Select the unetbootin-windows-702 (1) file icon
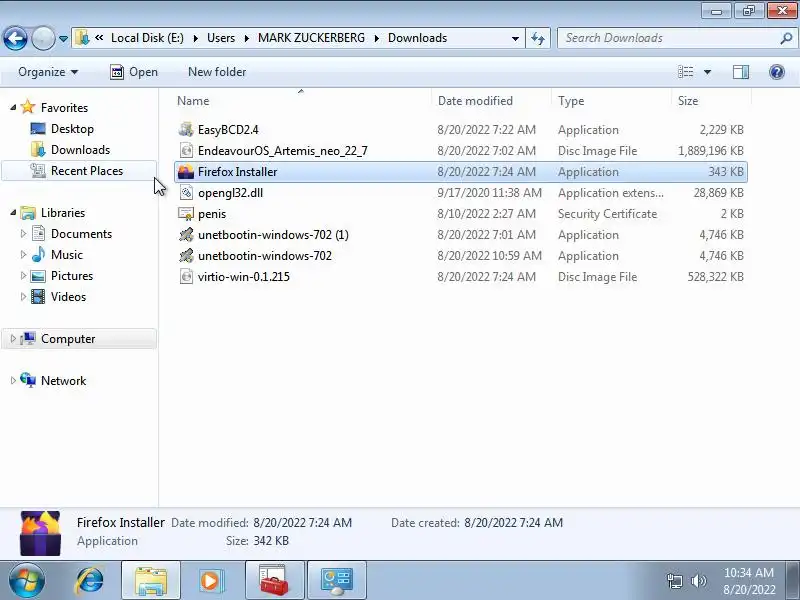This screenshot has width=800, height=600. point(186,234)
